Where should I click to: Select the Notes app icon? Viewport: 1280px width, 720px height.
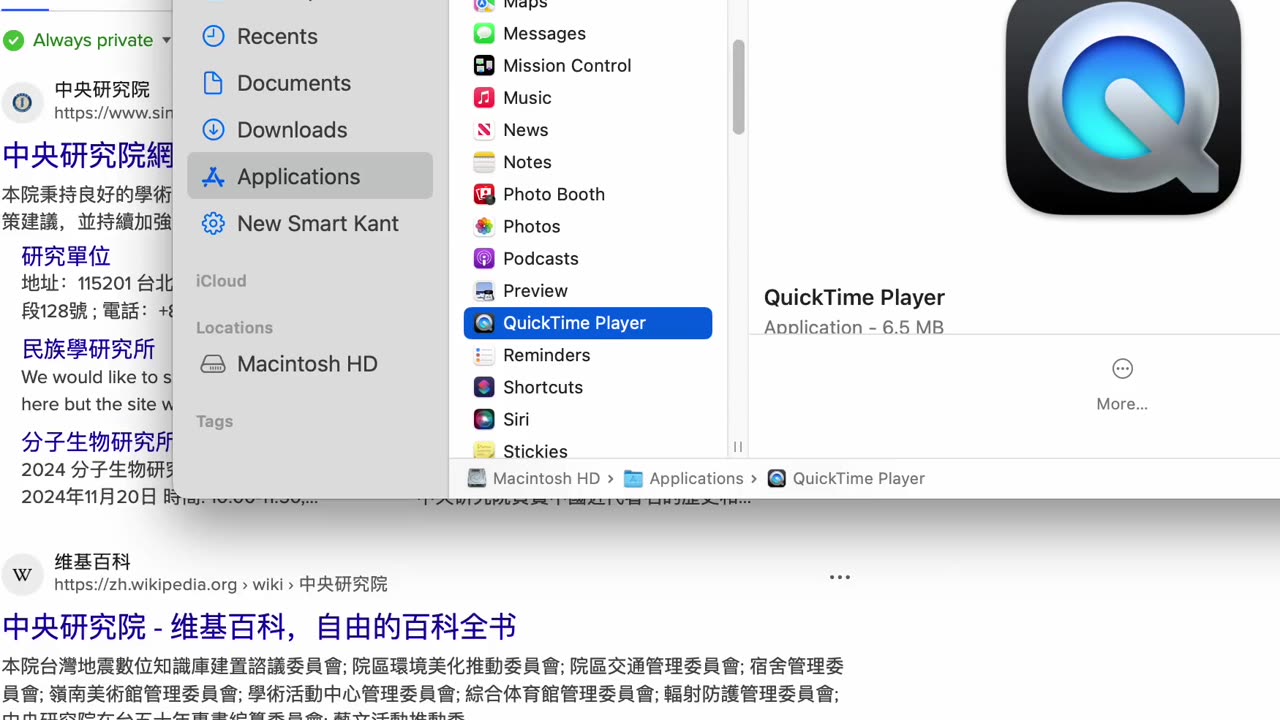(x=484, y=162)
